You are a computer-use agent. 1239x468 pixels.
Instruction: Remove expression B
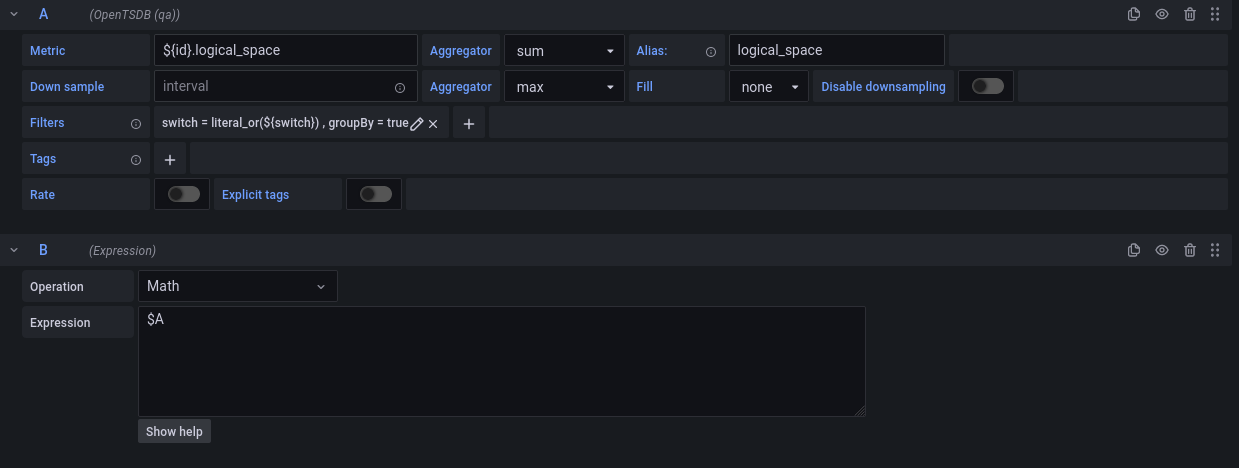[x=1189, y=250]
